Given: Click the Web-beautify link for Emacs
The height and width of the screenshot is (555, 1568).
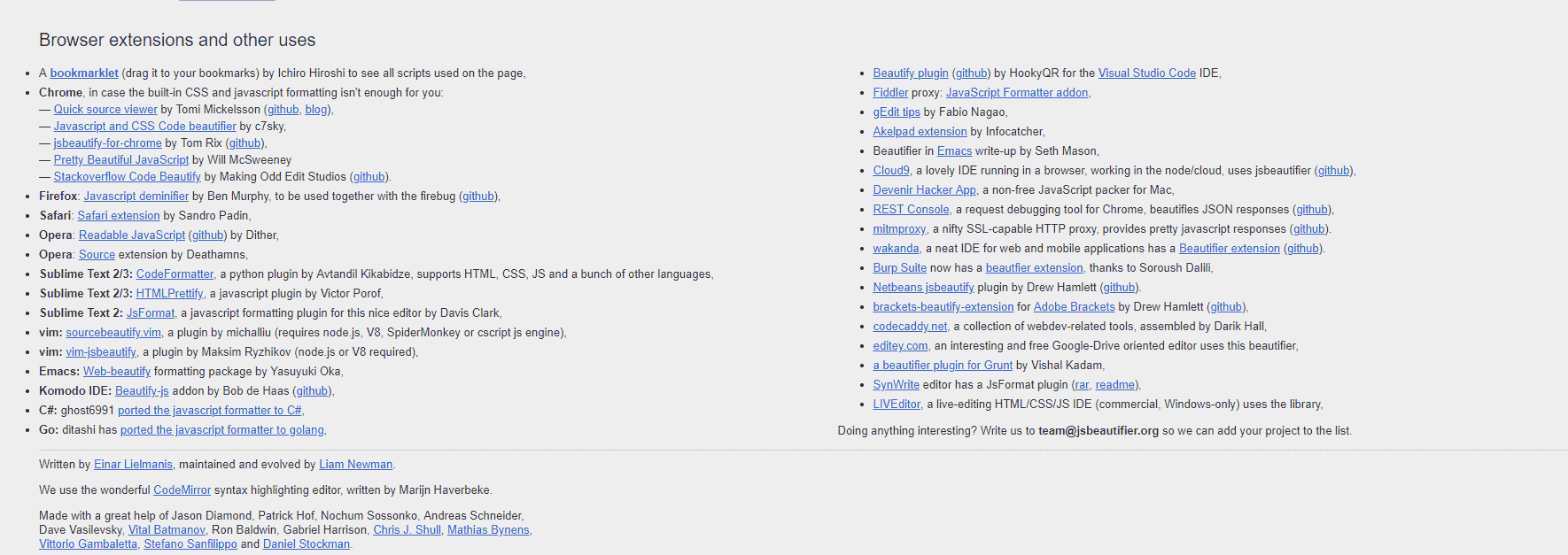Looking at the screenshot, I should click(117, 372).
